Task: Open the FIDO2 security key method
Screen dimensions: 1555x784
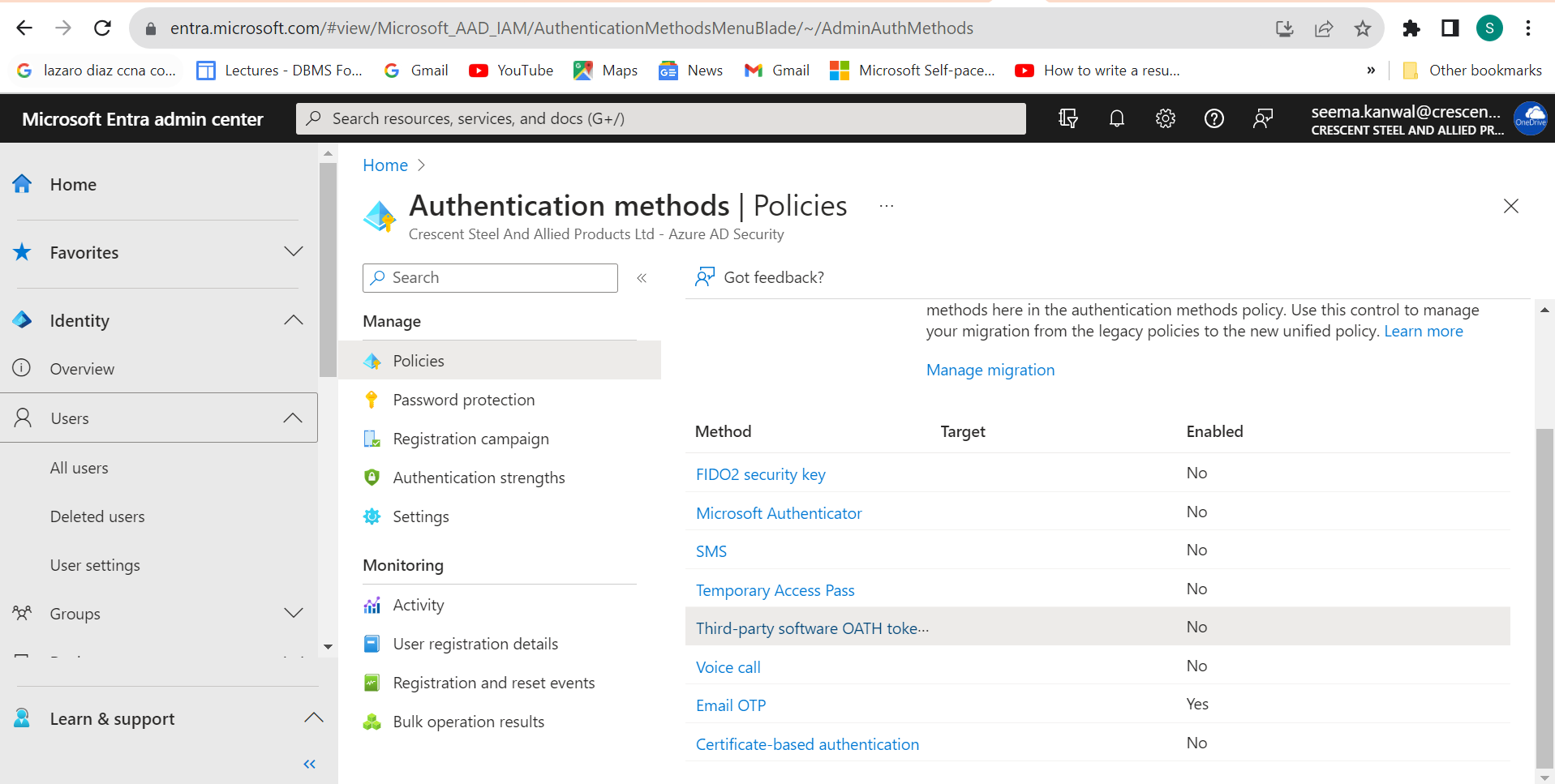Action: (x=761, y=474)
